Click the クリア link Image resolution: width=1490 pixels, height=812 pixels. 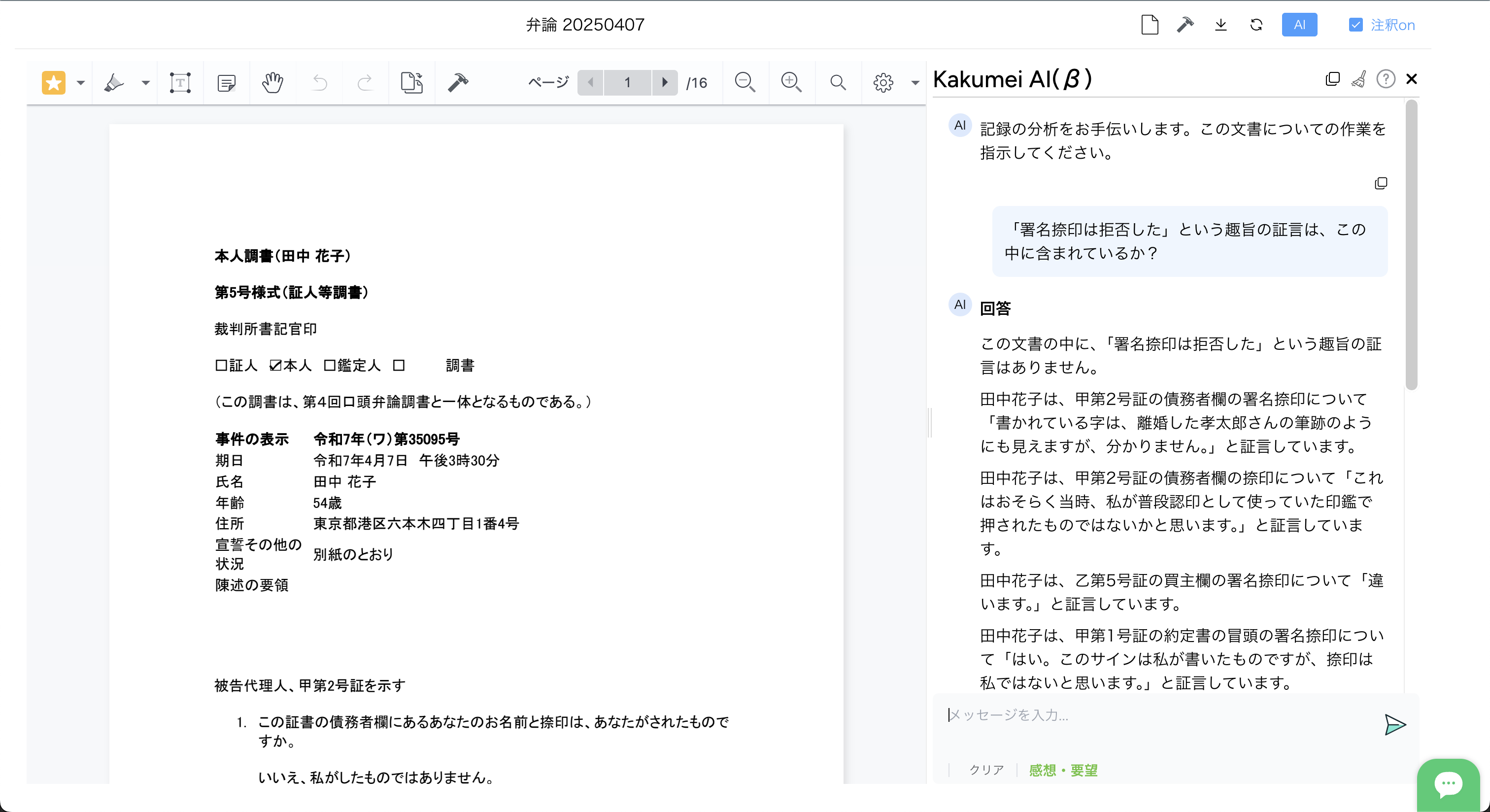(986, 770)
